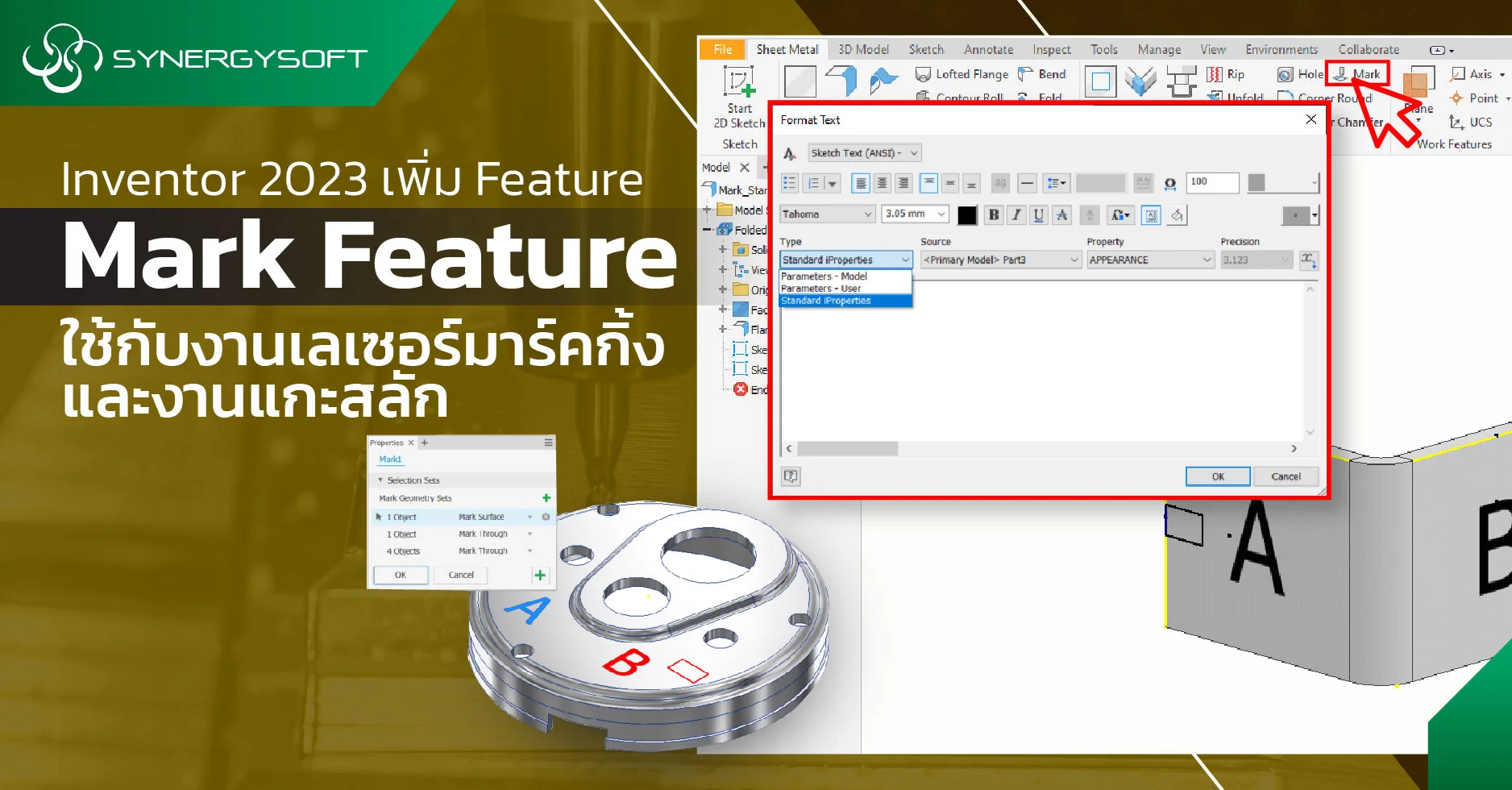Click OK in Format Text dialog
This screenshot has width=1512, height=790.
[x=1218, y=476]
